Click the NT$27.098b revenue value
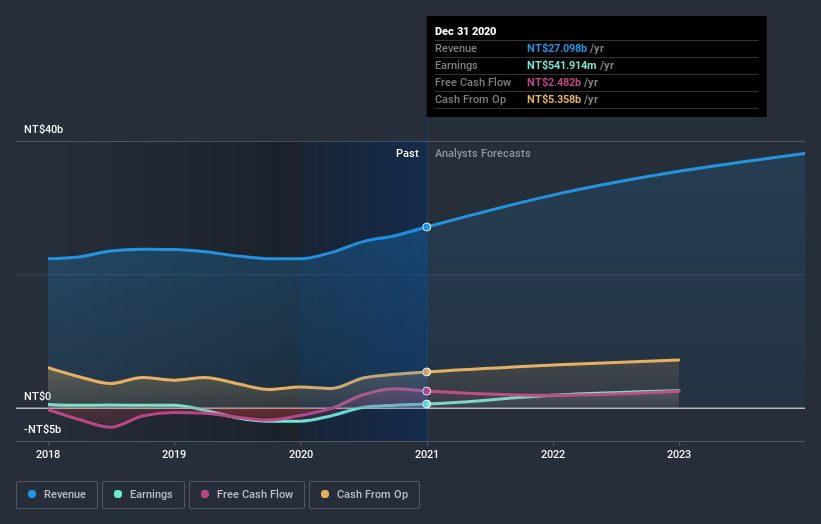Image resolution: width=821 pixels, height=524 pixels. click(557, 48)
